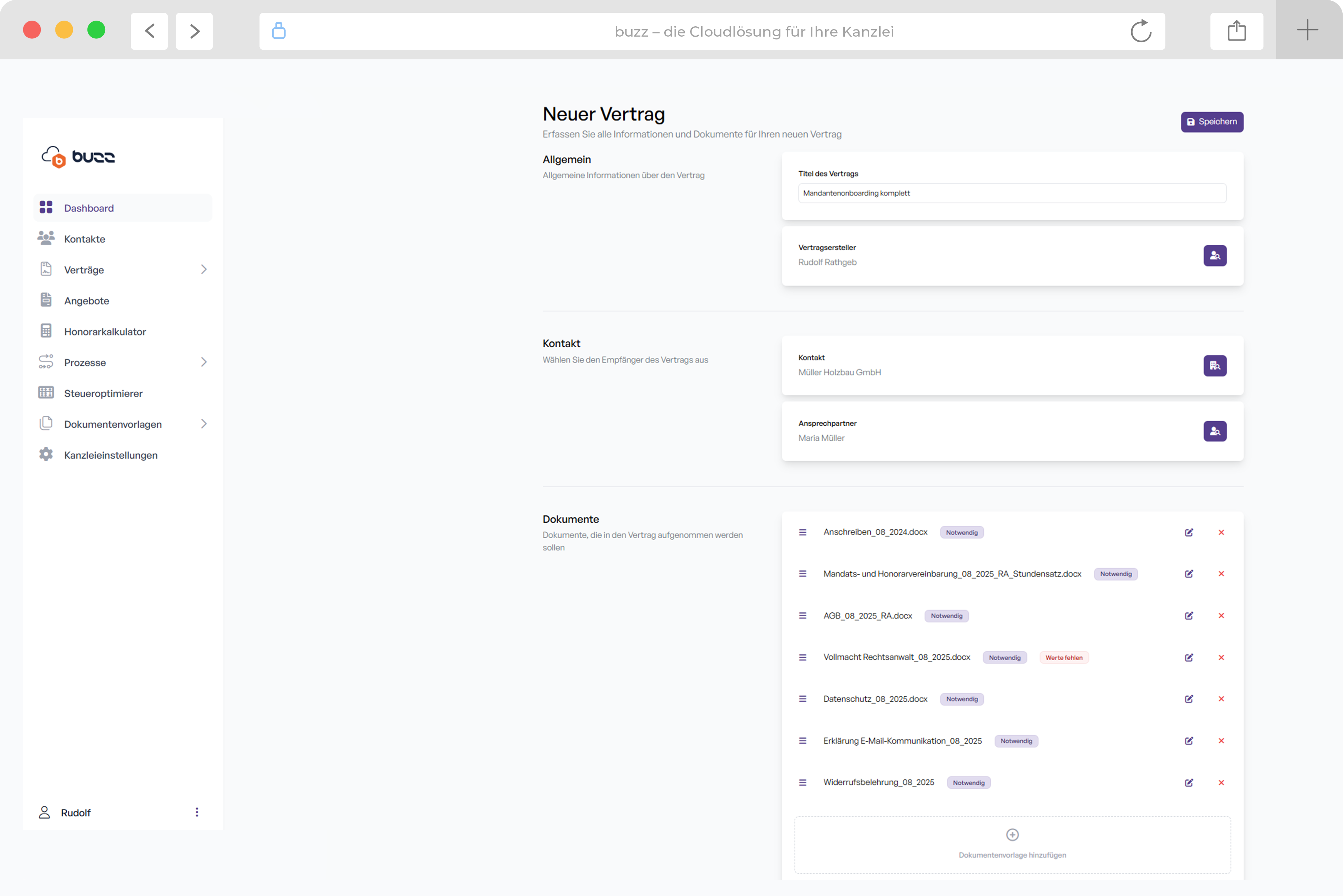Remove the AGB_08_2025_RA.docx document
Screen dimensions: 1343x896
(x=1221, y=616)
